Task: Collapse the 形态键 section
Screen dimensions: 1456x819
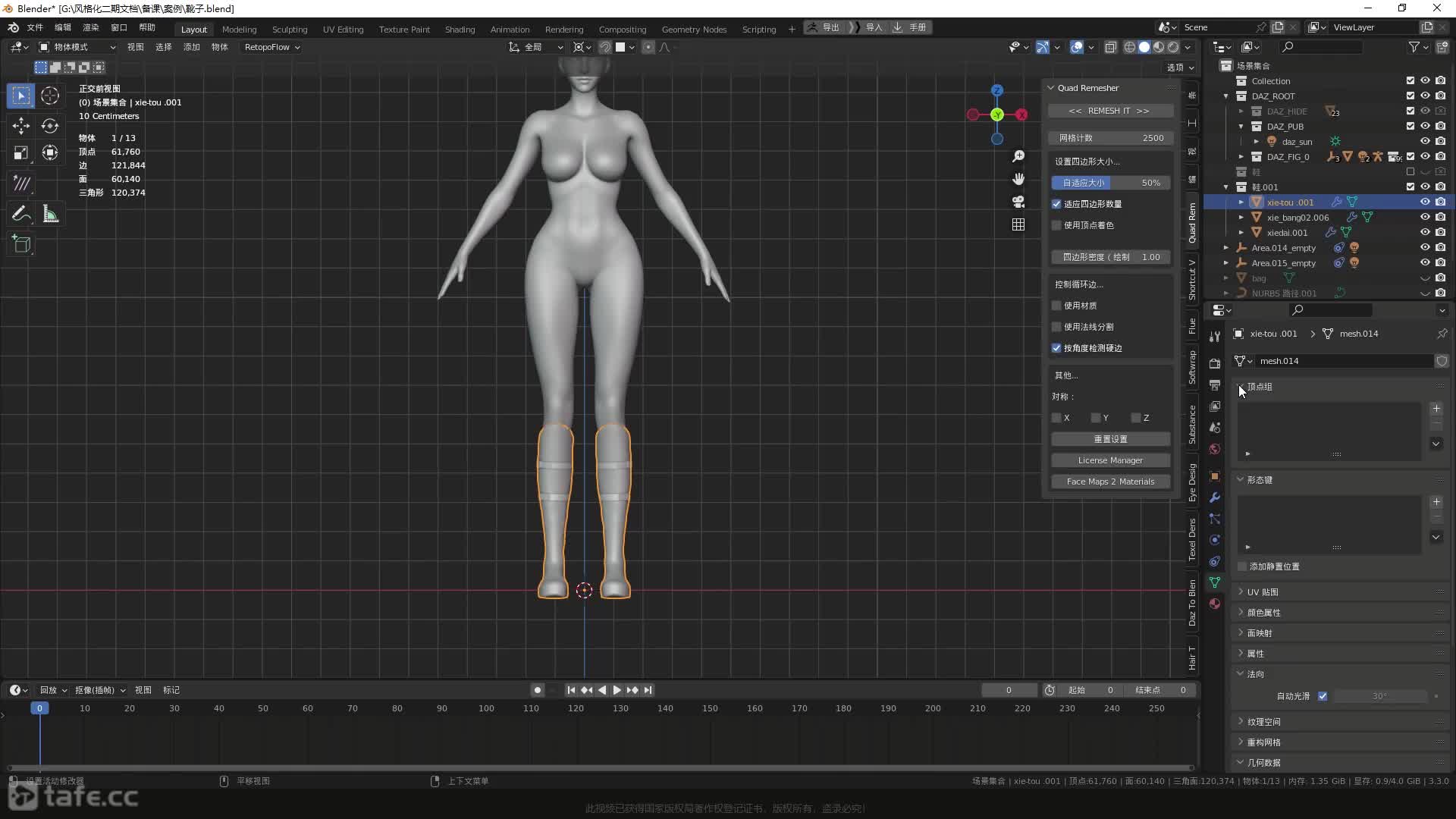Action: (1241, 480)
